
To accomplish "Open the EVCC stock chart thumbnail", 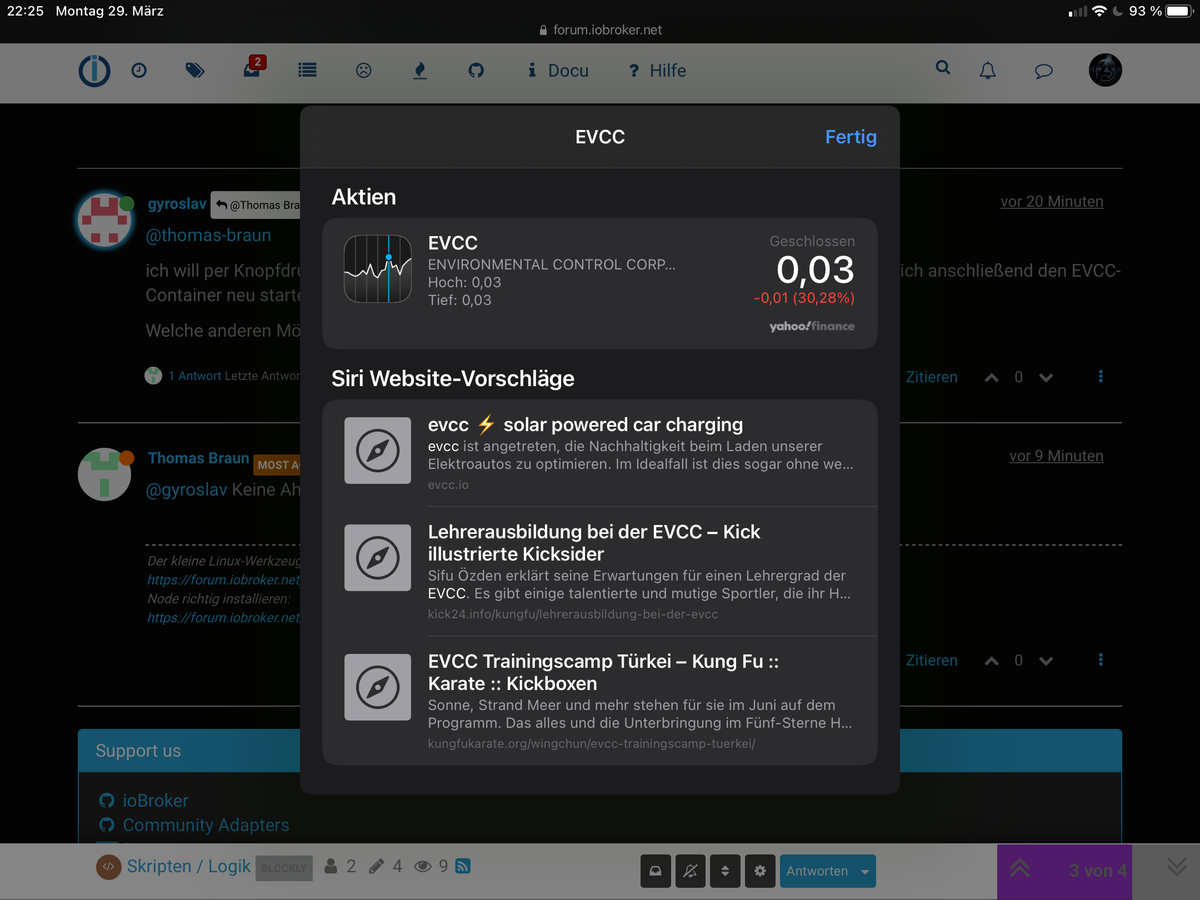I will pos(378,269).
